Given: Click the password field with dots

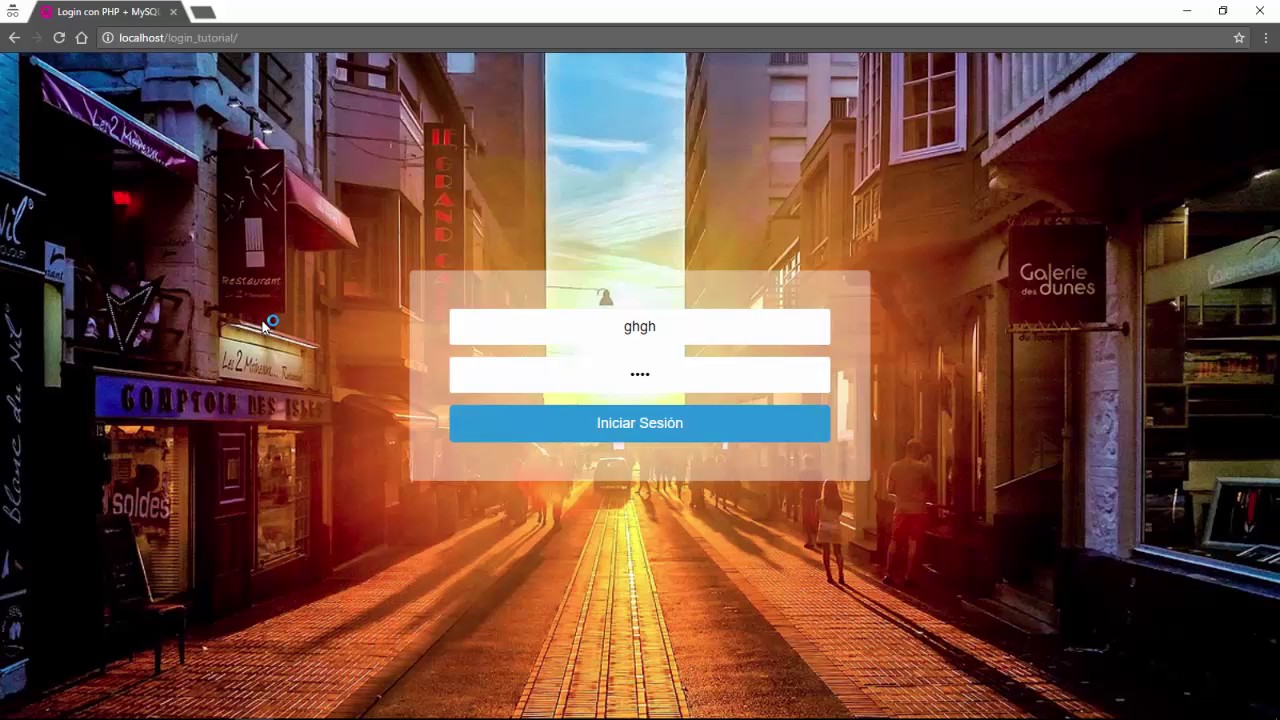Looking at the screenshot, I should [x=640, y=375].
